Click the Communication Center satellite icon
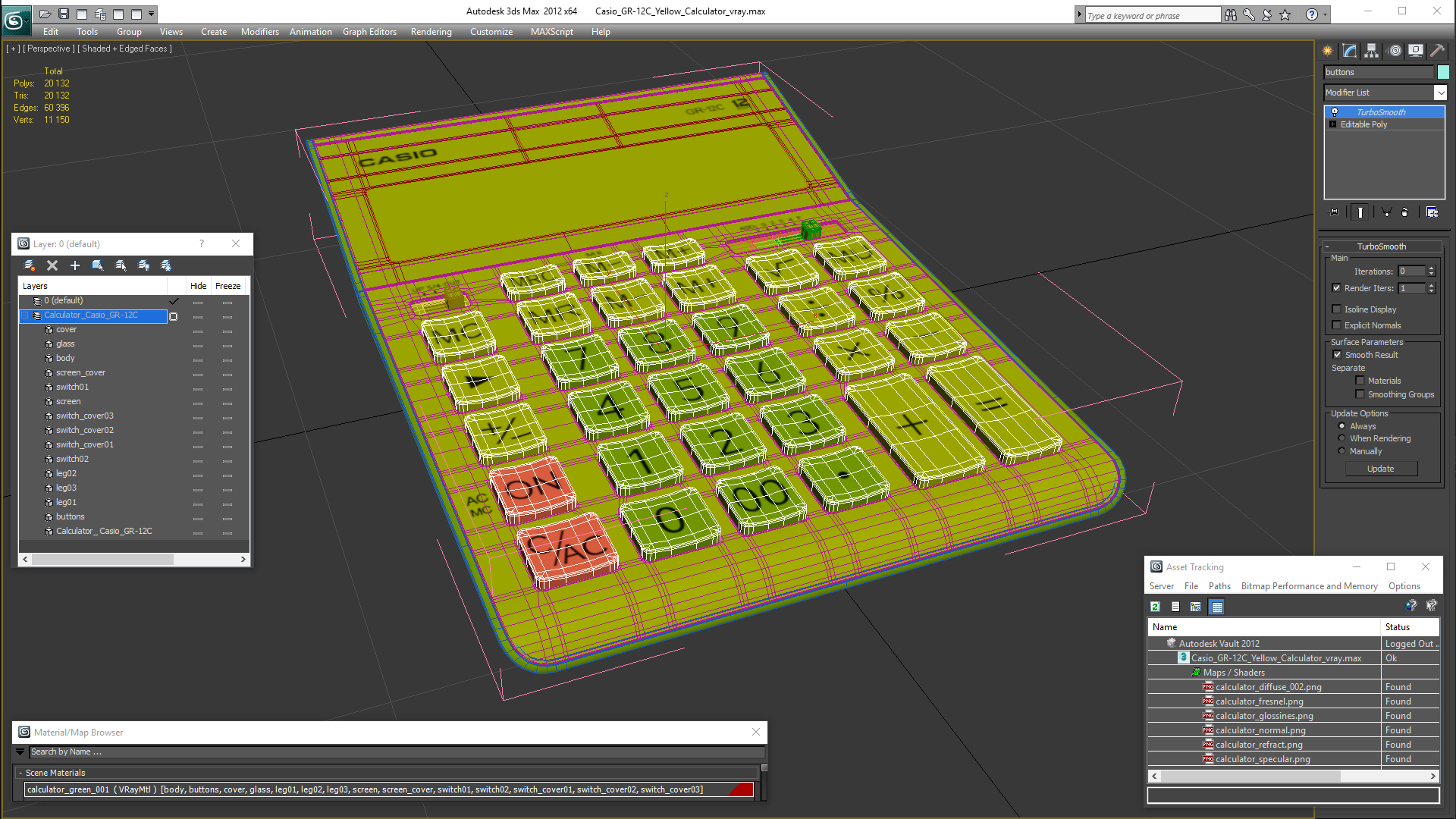Viewport: 1456px width, 819px height. click(x=1267, y=14)
